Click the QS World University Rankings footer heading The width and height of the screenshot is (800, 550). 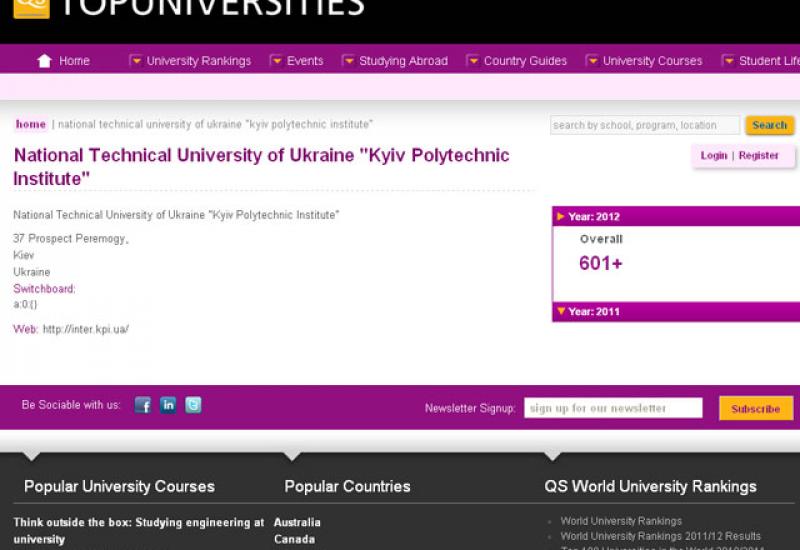[x=651, y=486]
